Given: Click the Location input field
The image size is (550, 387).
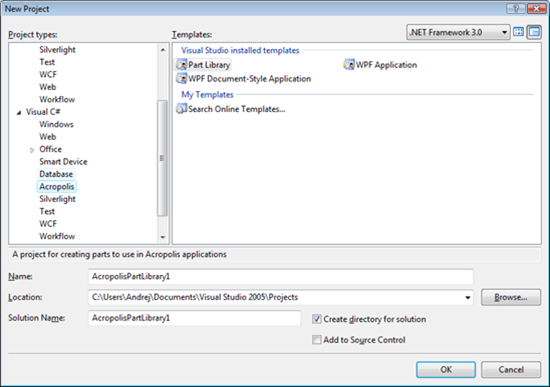Looking at the screenshot, I should [x=281, y=297].
